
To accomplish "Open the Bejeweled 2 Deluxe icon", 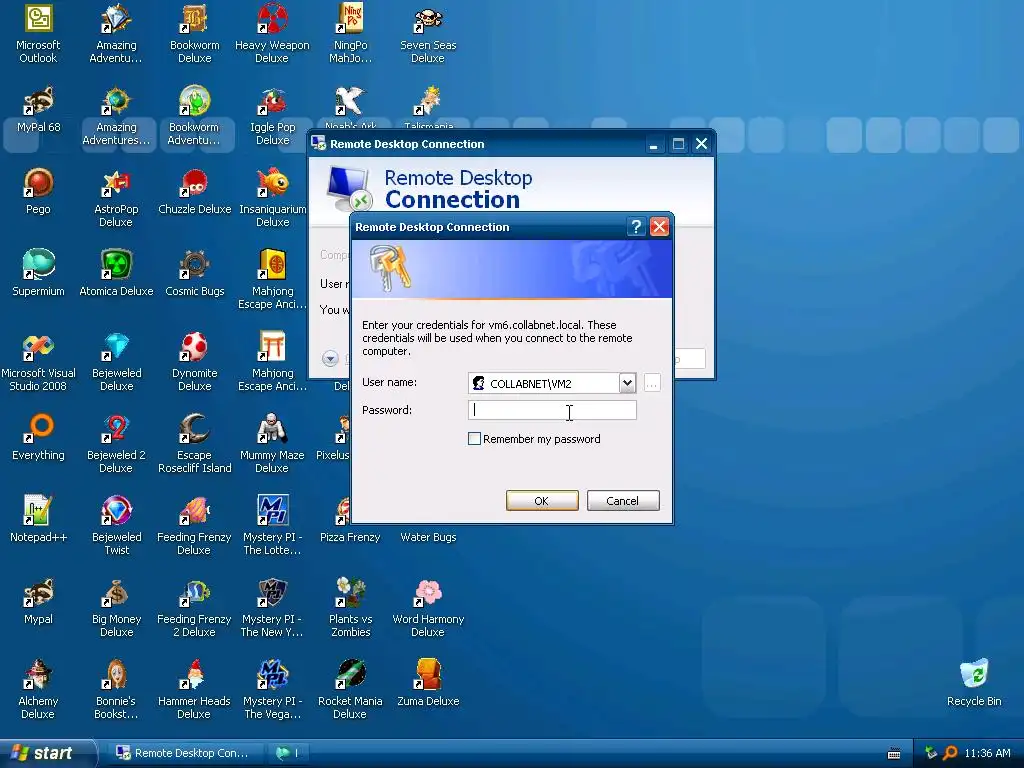I will pyautogui.click(x=116, y=444).
